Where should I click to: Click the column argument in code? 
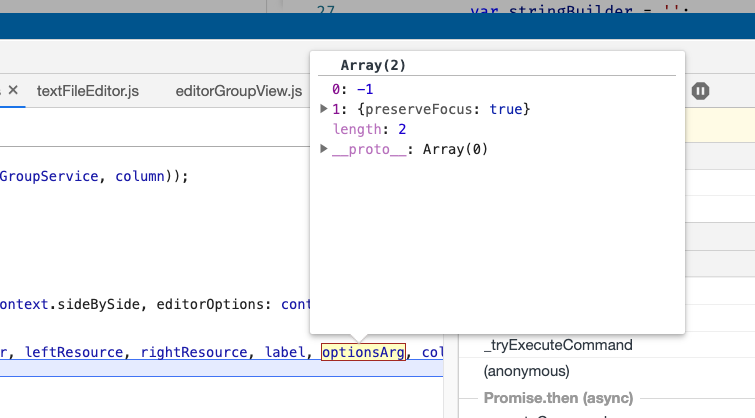pyautogui.click(x=140, y=176)
